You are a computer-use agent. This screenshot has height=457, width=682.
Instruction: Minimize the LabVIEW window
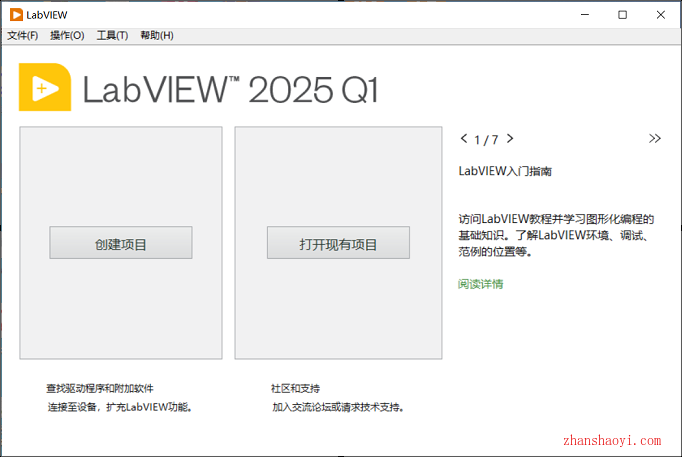(585, 15)
